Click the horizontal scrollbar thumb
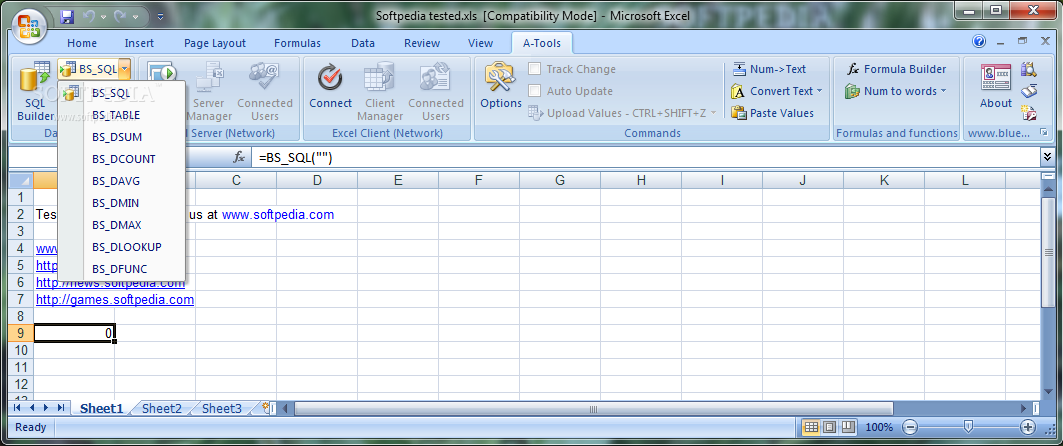 coord(593,409)
